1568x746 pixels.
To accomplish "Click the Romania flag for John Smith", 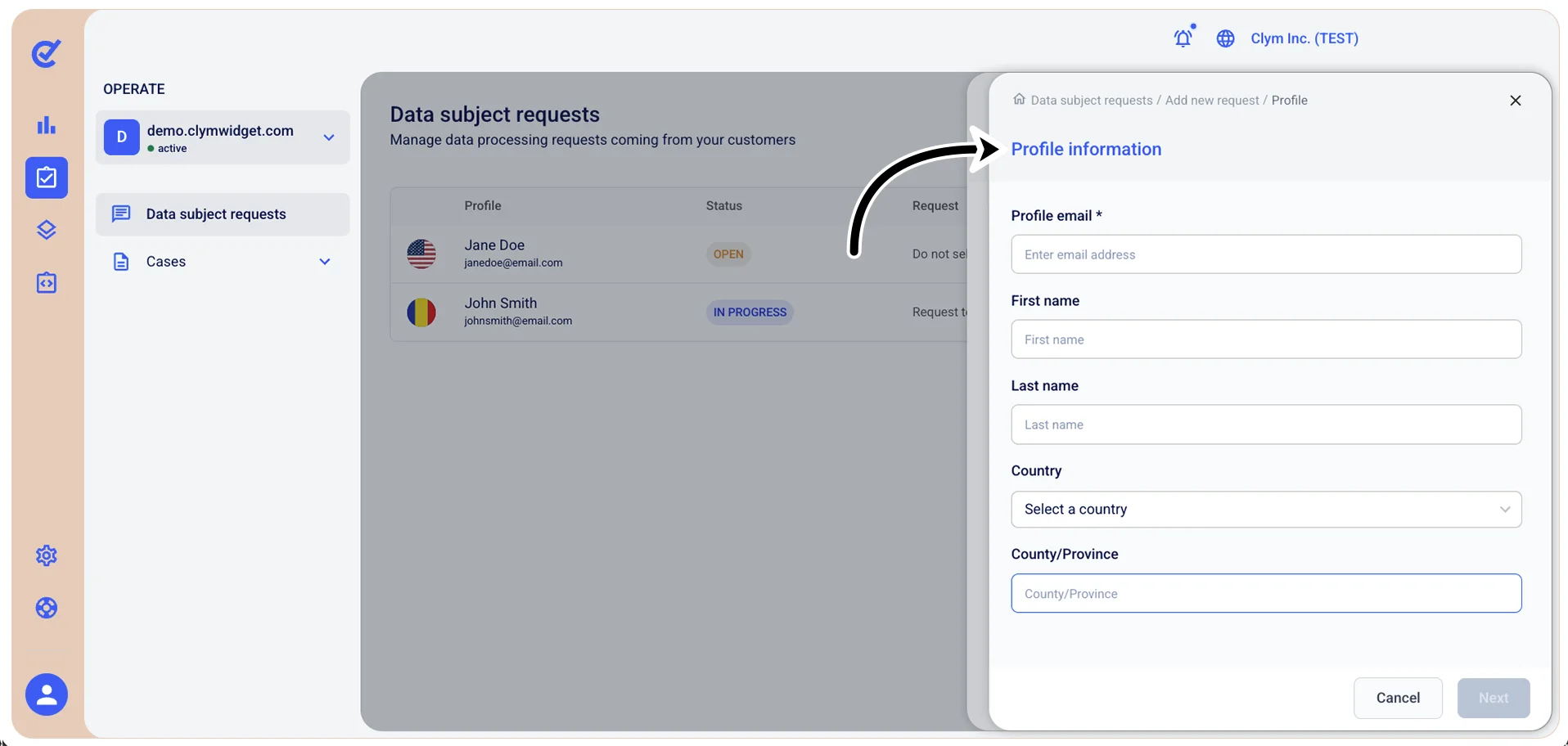I will [x=421, y=312].
